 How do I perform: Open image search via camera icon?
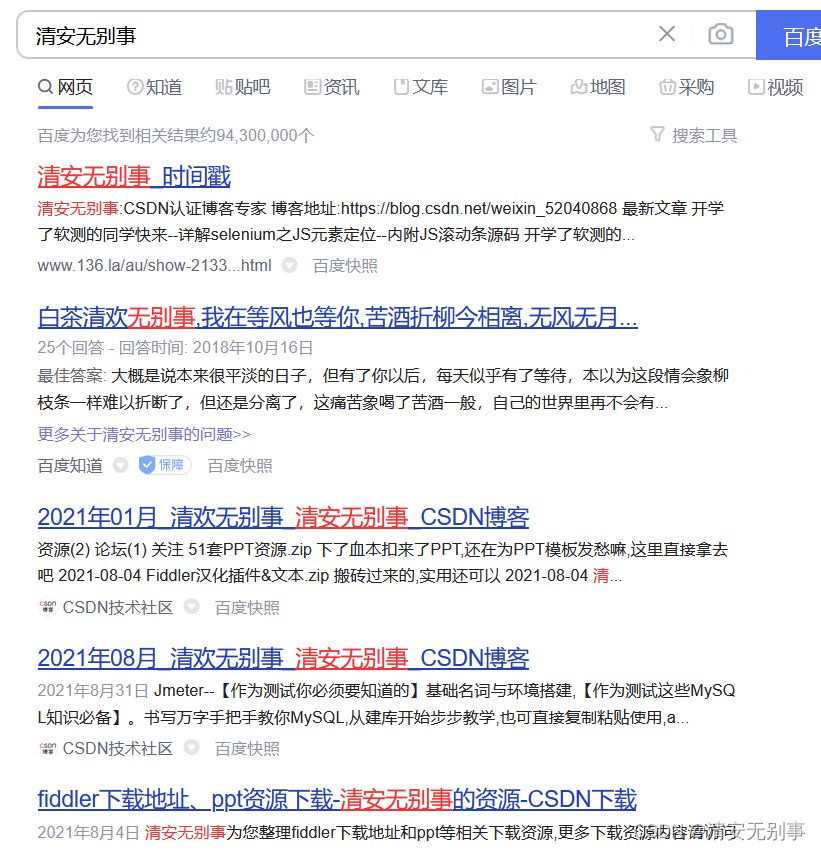(721, 34)
